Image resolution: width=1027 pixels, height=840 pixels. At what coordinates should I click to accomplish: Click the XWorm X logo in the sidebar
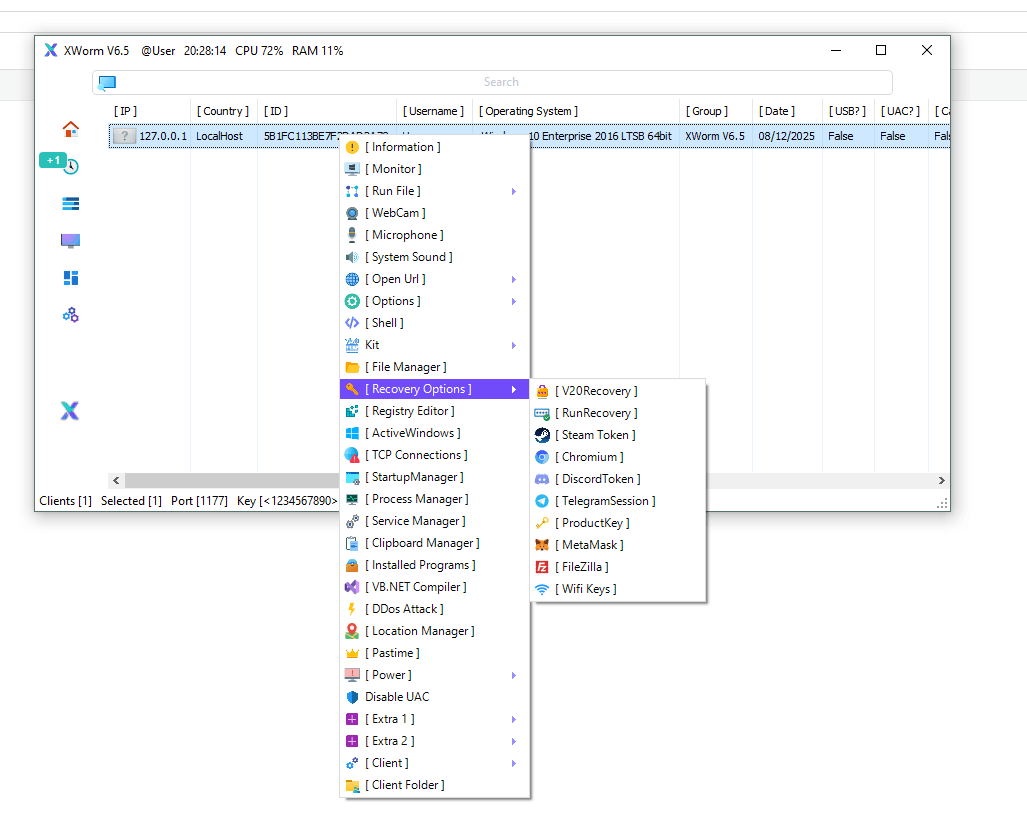pyautogui.click(x=69, y=411)
